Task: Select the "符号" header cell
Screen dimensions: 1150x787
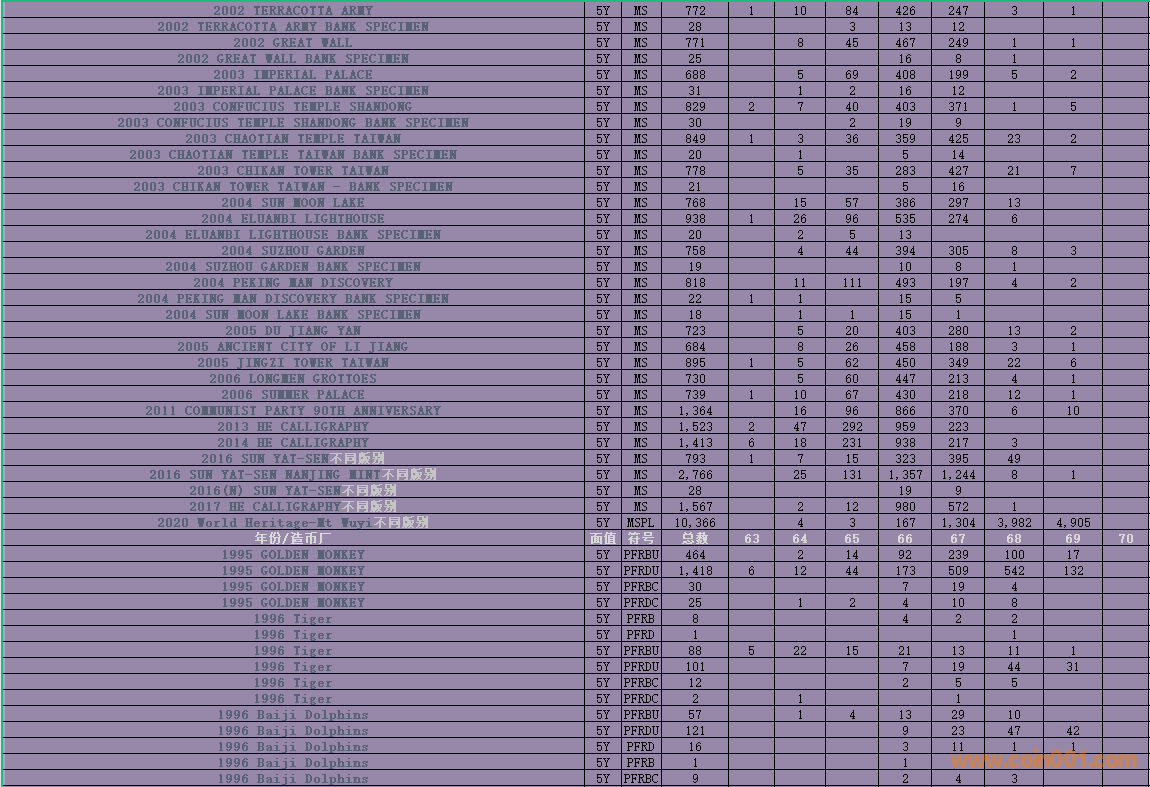Action: pos(641,538)
